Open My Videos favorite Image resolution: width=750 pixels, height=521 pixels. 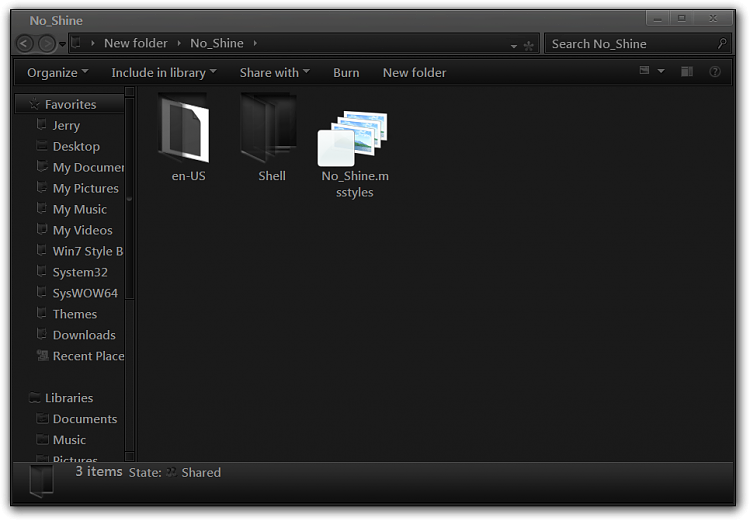(82, 231)
